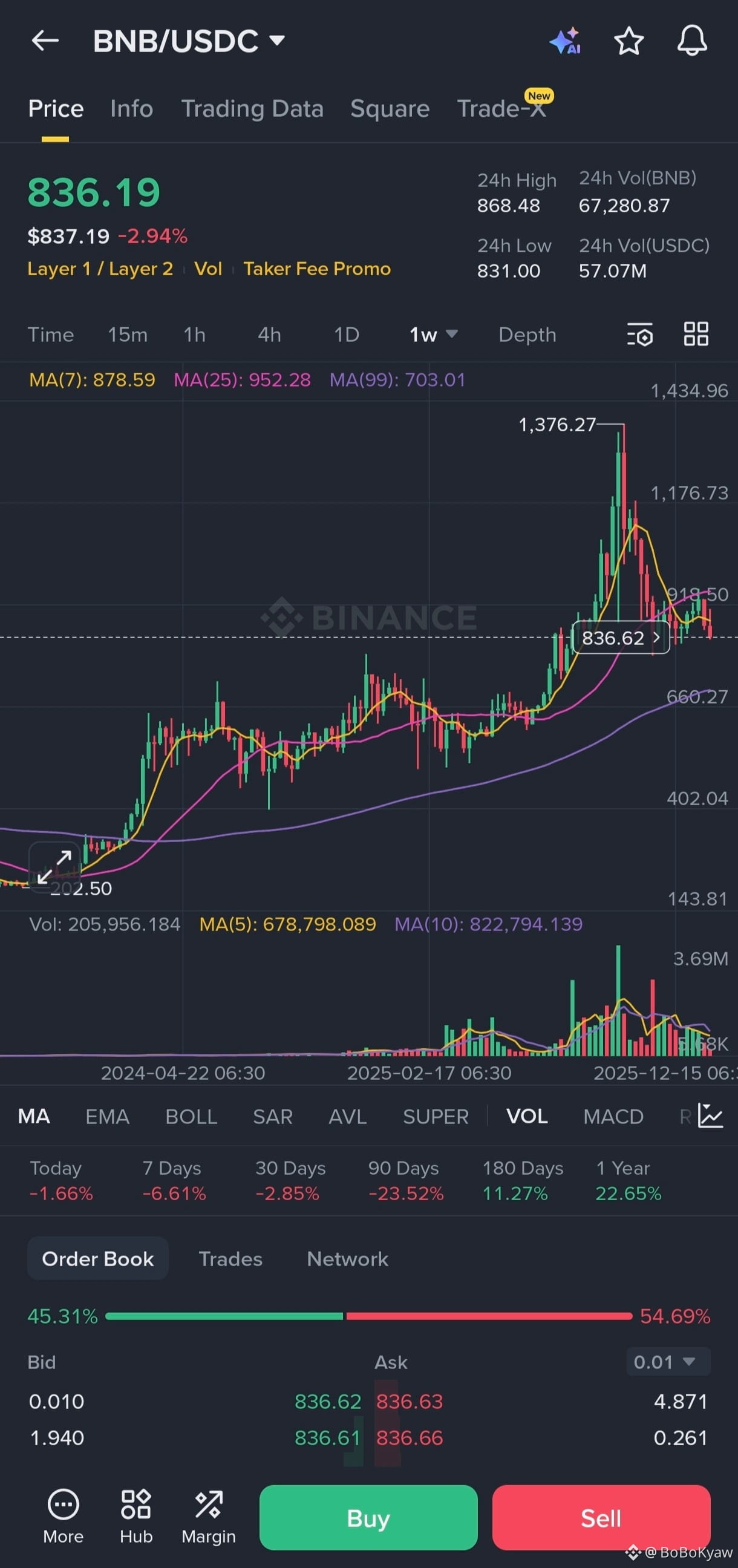Select the 4h chart interval
Image resolution: width=738 pixels, height=1568 pixels.
[x=269, y=334]
